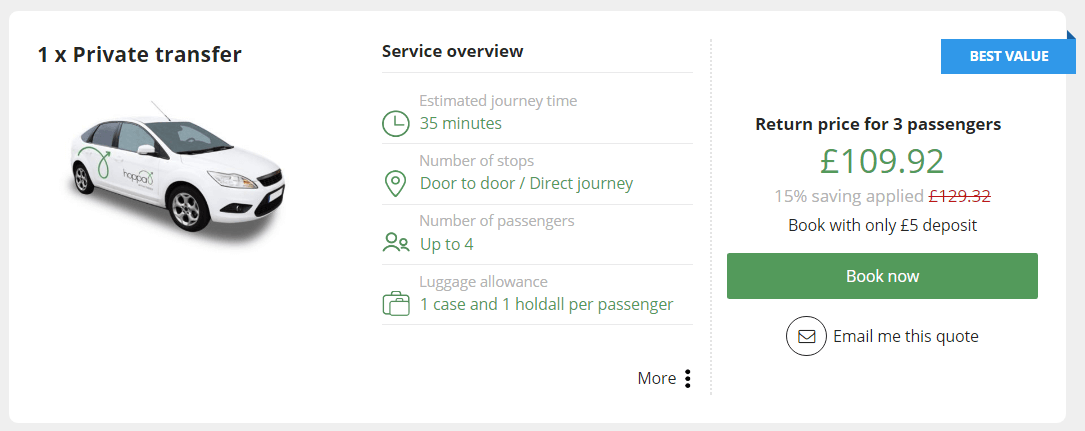Click Book with only £5 deposit text
Screen dimensions: 1085x431
pyautogui.click(x=882, y=225)
